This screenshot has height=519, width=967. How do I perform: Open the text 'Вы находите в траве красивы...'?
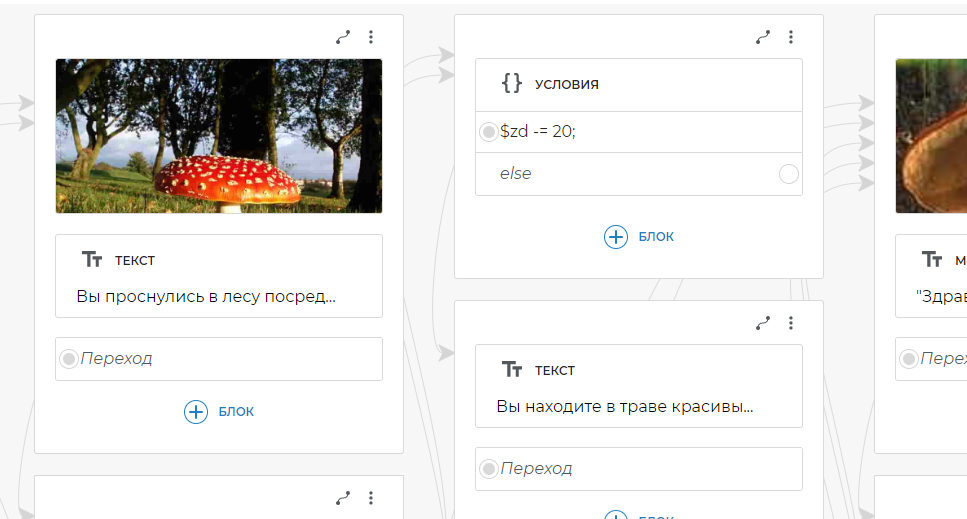pyautogui.click(x=625, y=407)
